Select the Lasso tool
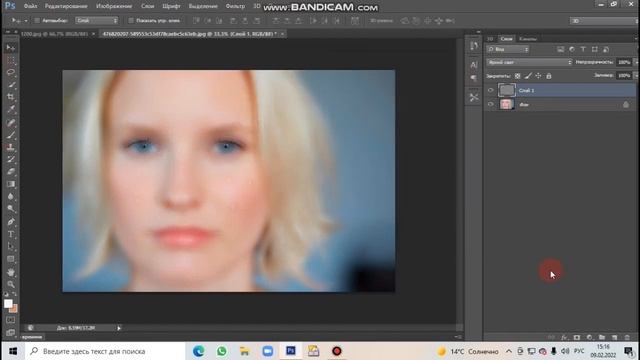640x360 pixels. pos(11,73)
